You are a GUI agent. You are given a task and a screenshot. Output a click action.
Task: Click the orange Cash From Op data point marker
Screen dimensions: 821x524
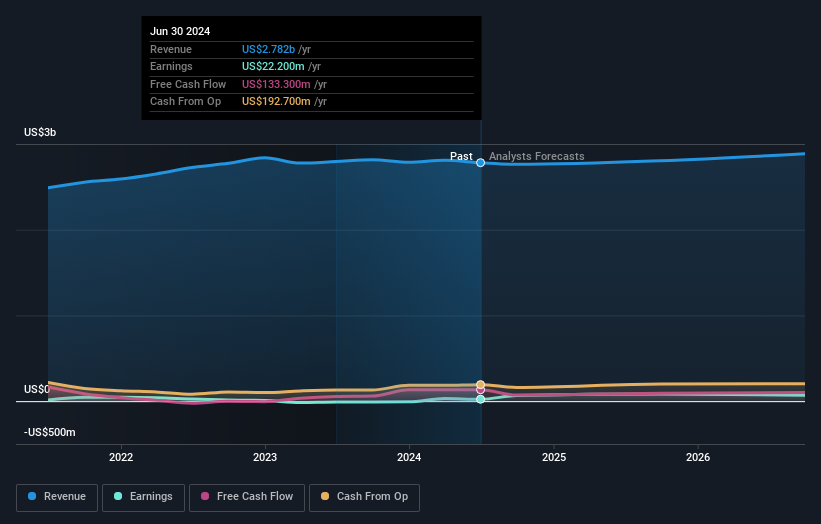point(480,385)
